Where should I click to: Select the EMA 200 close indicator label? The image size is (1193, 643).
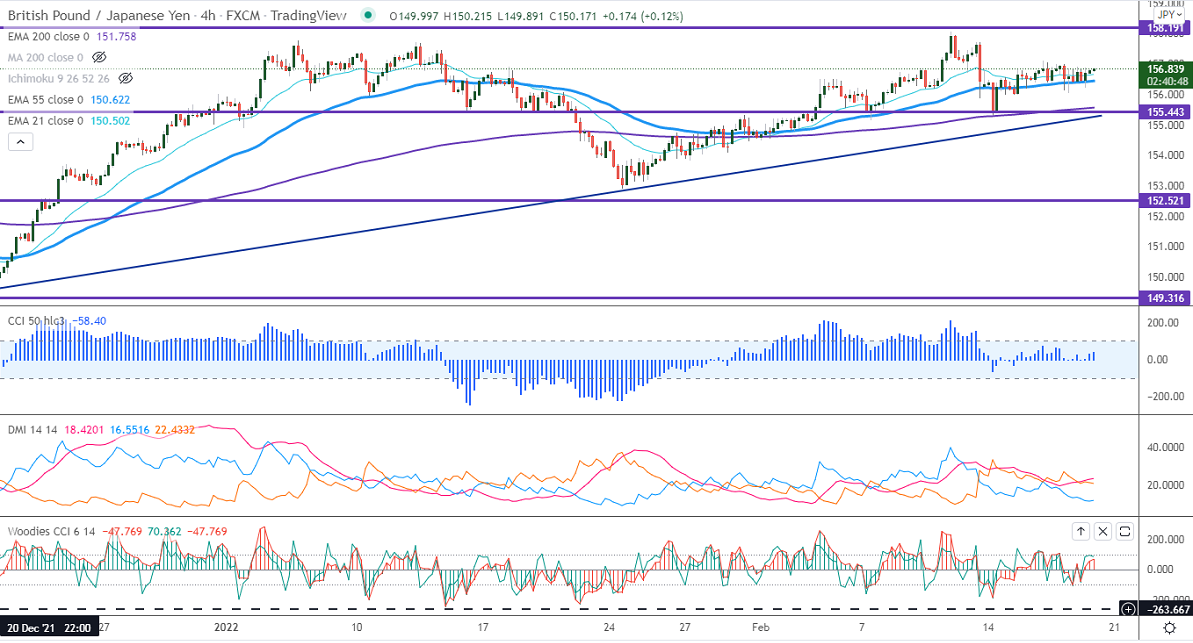(x=49, y=36)
